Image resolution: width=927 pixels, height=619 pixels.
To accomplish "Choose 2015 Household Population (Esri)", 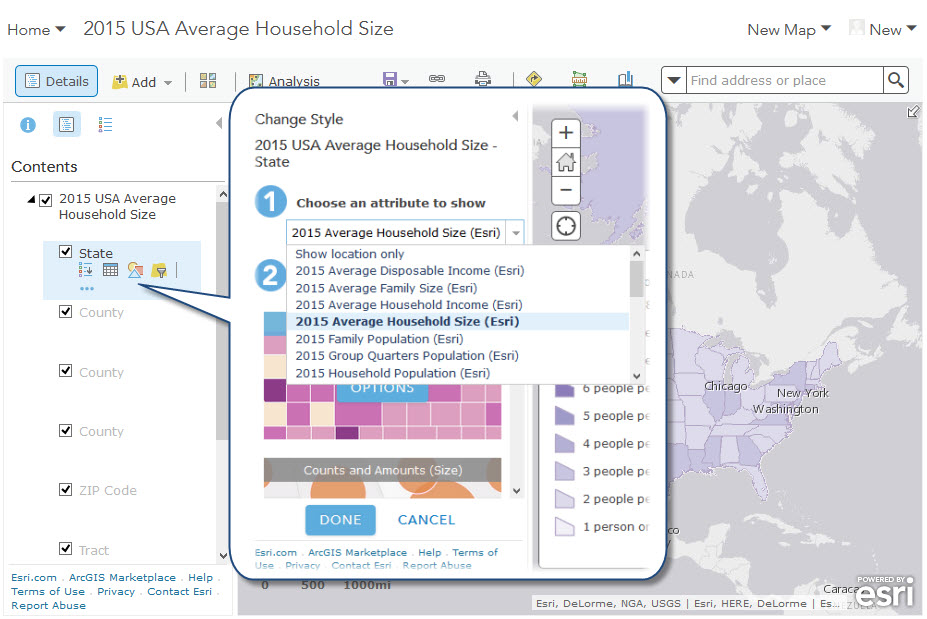I will (393, 373).
